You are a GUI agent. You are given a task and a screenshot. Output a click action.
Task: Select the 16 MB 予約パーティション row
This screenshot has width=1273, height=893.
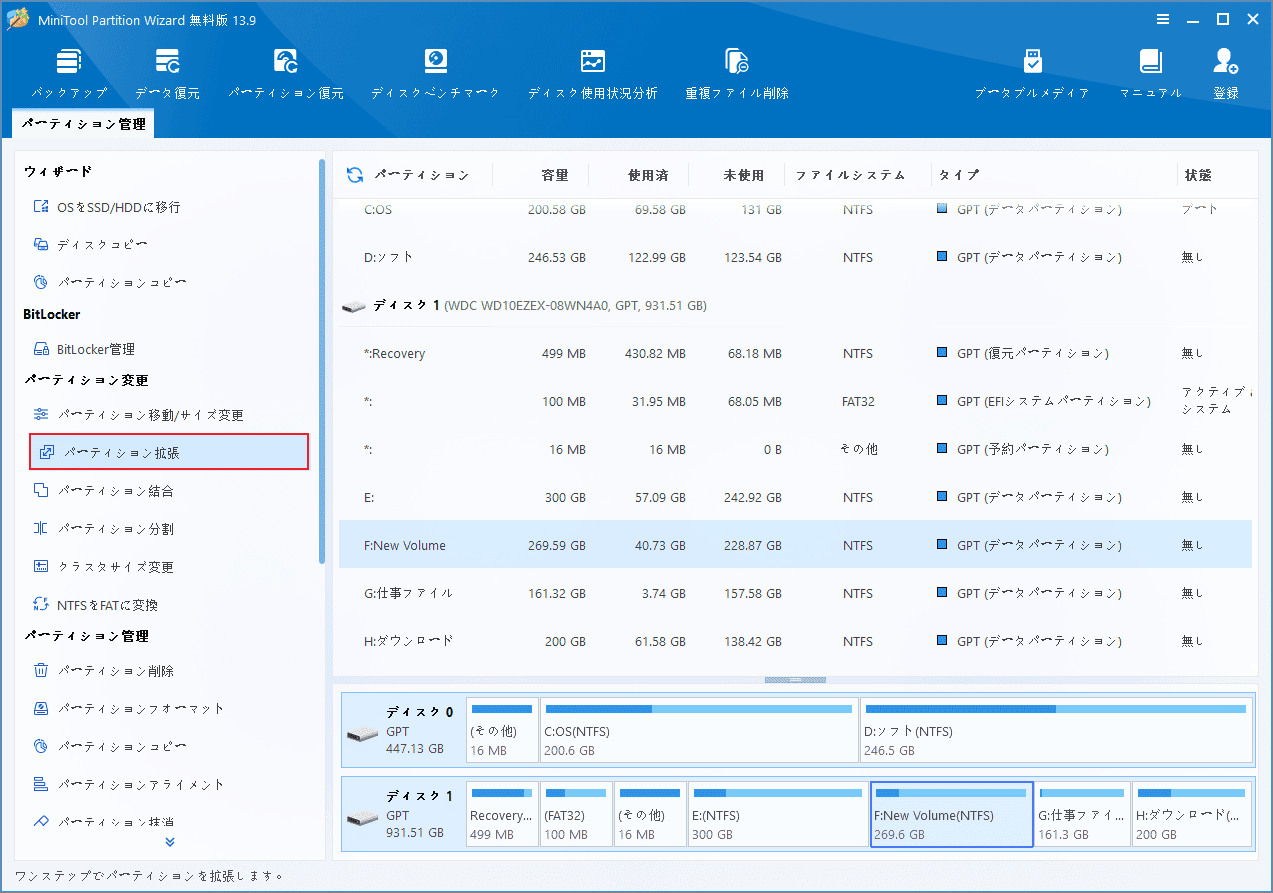[x=795, y=449]
